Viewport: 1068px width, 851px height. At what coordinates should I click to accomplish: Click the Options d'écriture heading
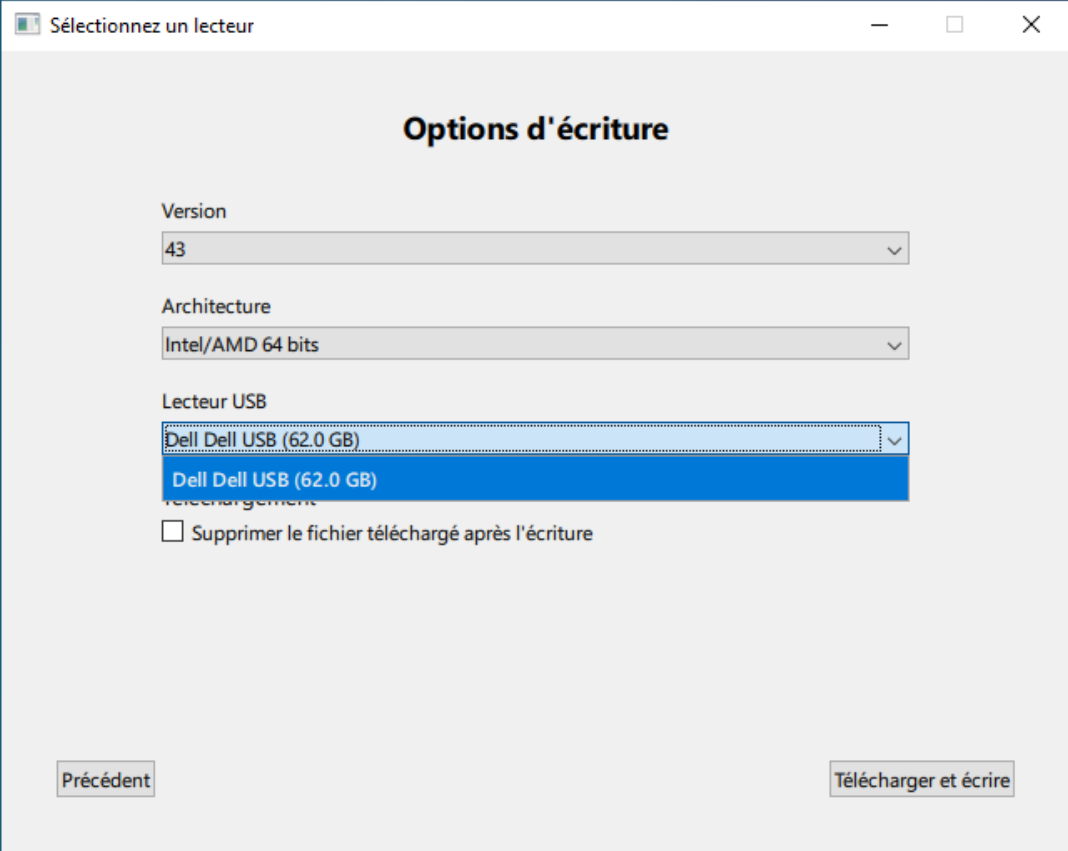tap(535, 129)
